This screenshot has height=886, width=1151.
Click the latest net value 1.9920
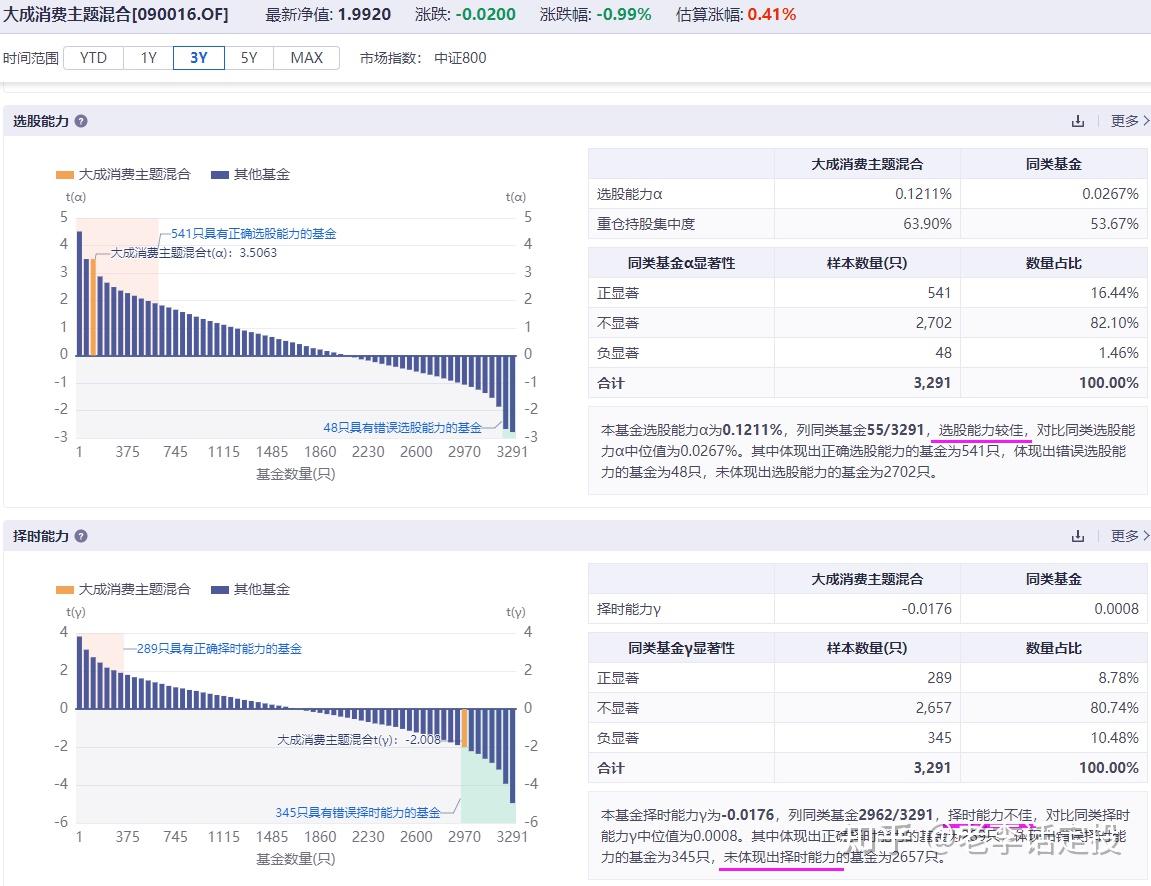pos(364,15)
